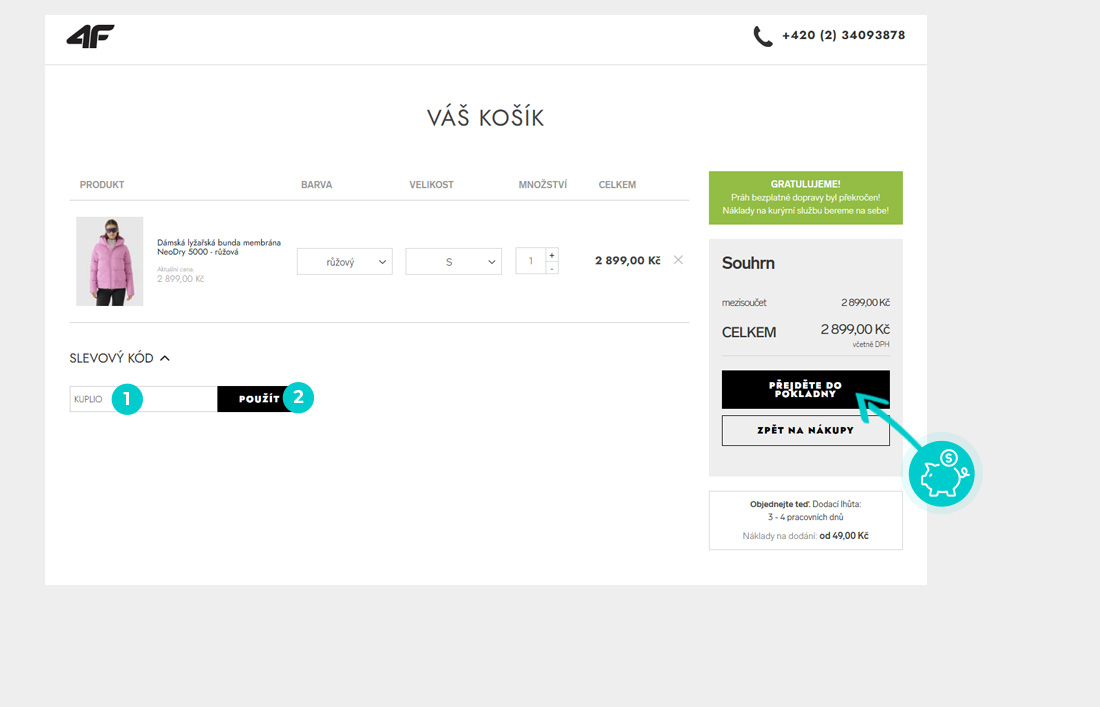Open the pink jacket product thumbnail
Viewport: 1100px width, 707px height.
[109, 261]
